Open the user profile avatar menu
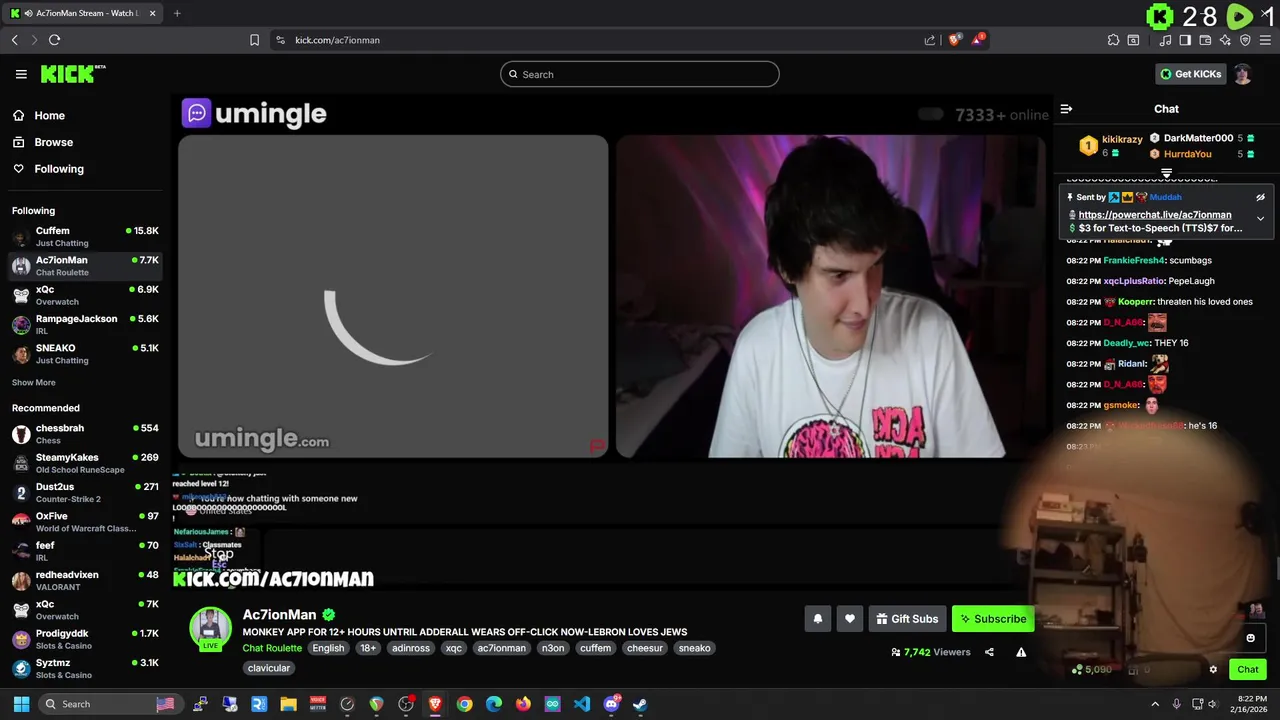1280x720 pixels. (1242, 74)
